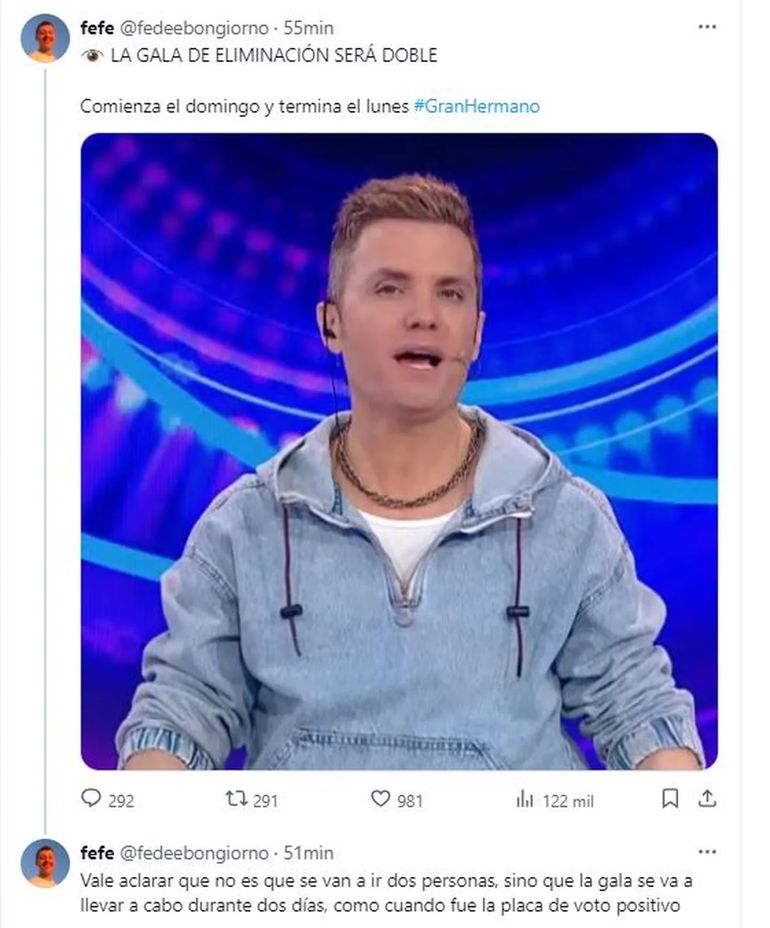Click the reply icon with 292 replies

[x=92, y=799]
